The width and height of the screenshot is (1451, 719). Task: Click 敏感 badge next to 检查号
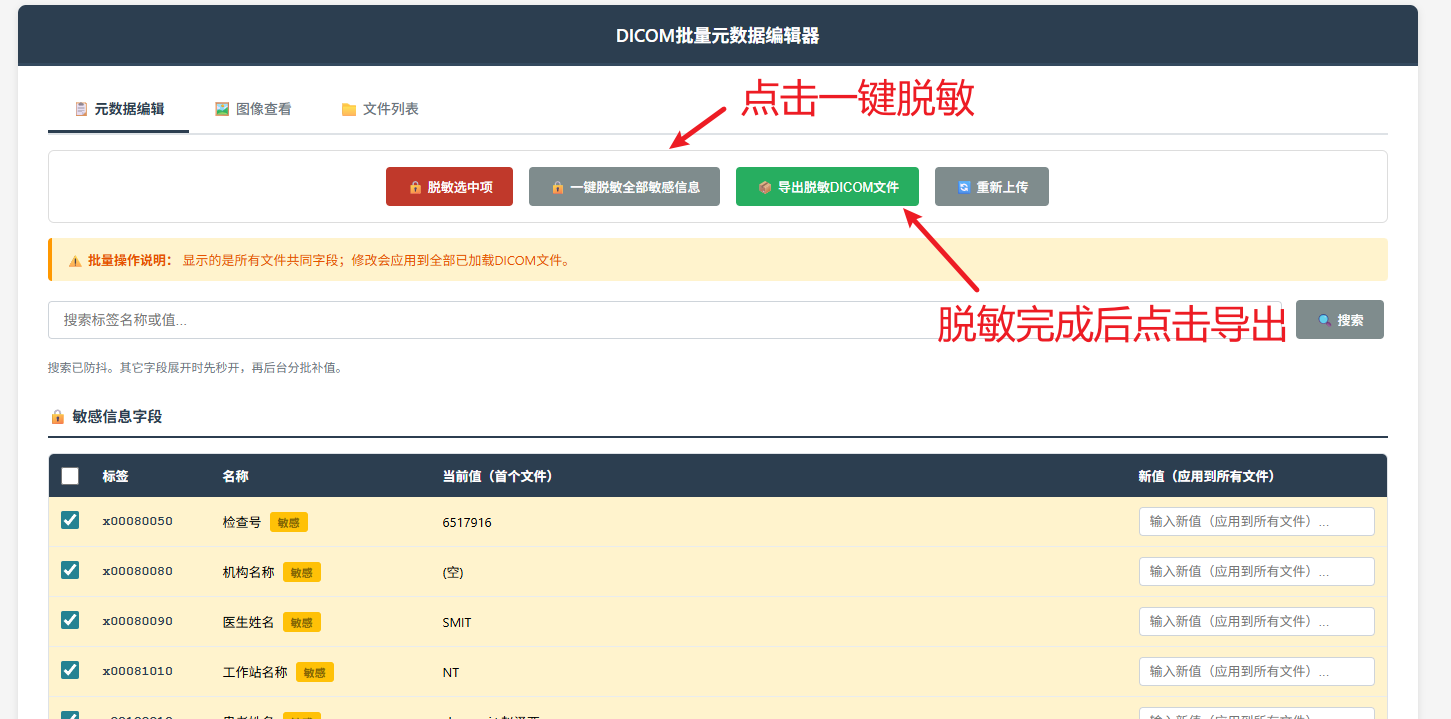[289, 522]
